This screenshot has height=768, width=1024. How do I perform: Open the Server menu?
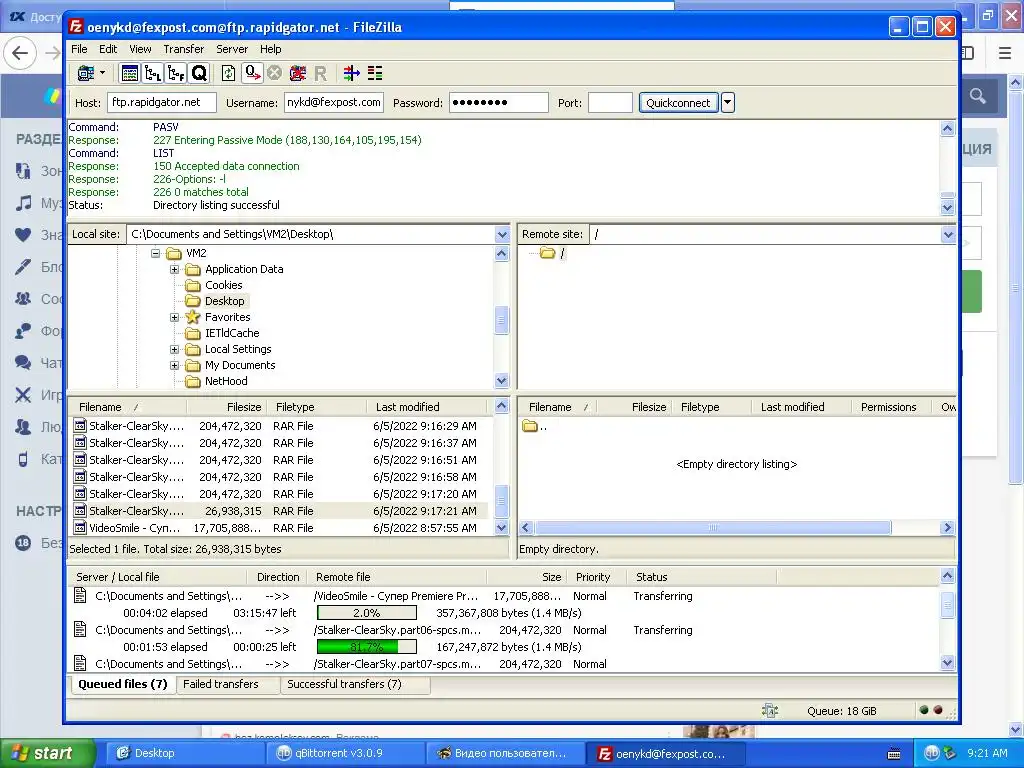[x=232, y=49]
